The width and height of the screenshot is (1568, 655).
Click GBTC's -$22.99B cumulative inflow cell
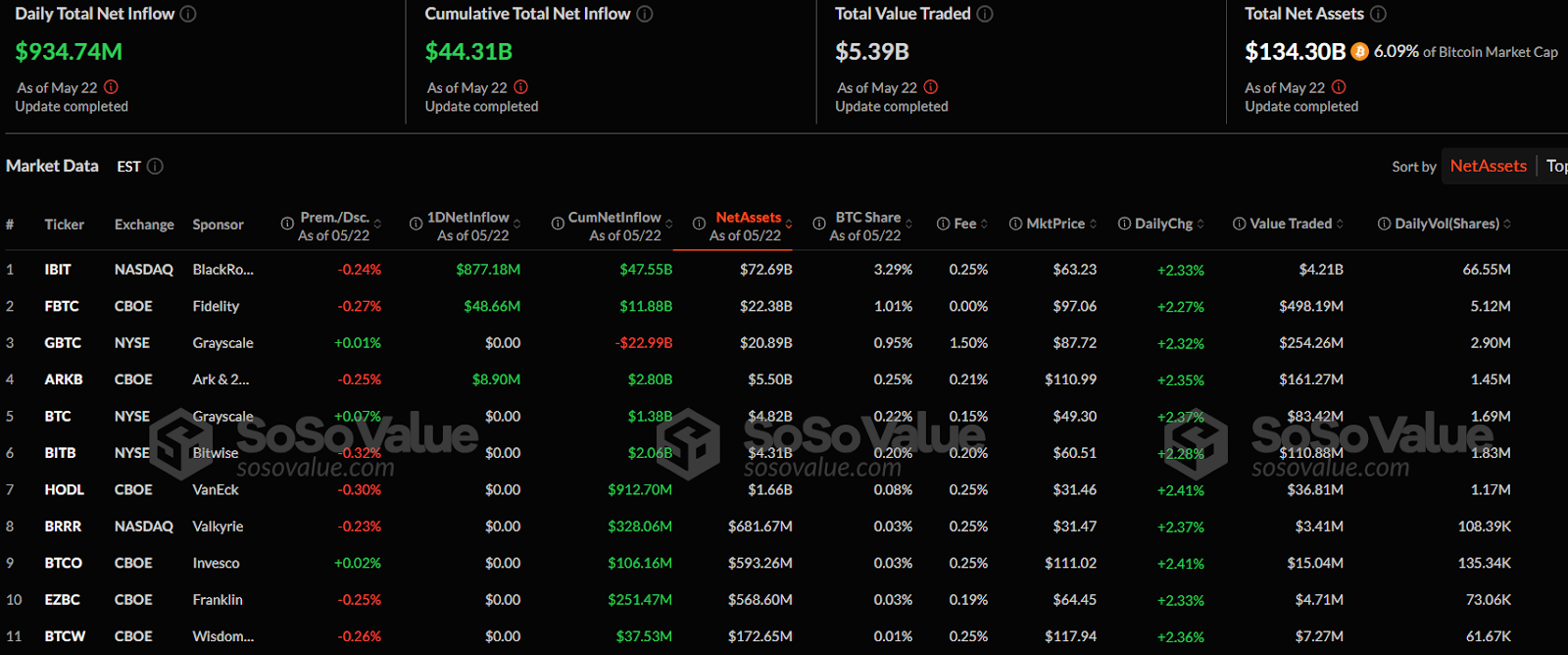644,342
